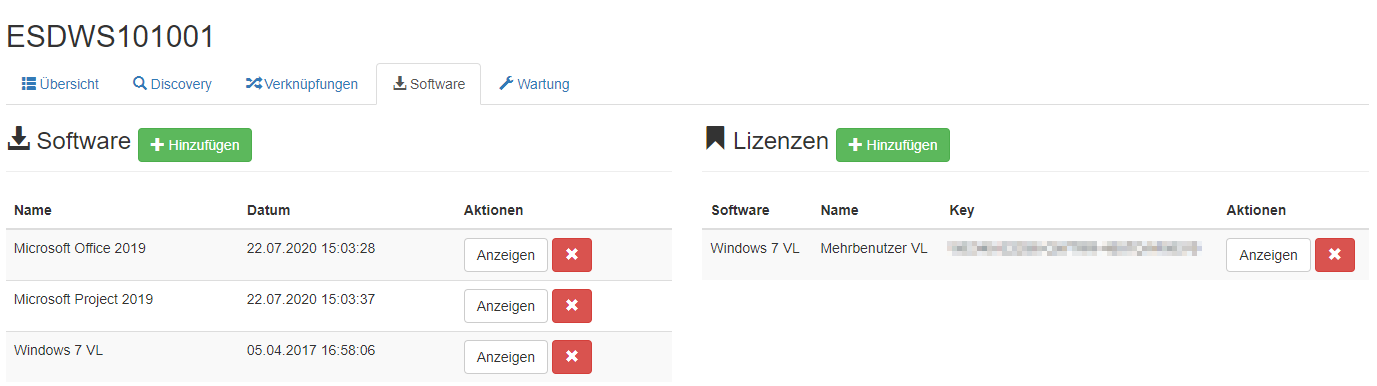Viewport: 1377px width, 386px height.
Task: Click the blurred license key text
Action: pos(1074,247)
